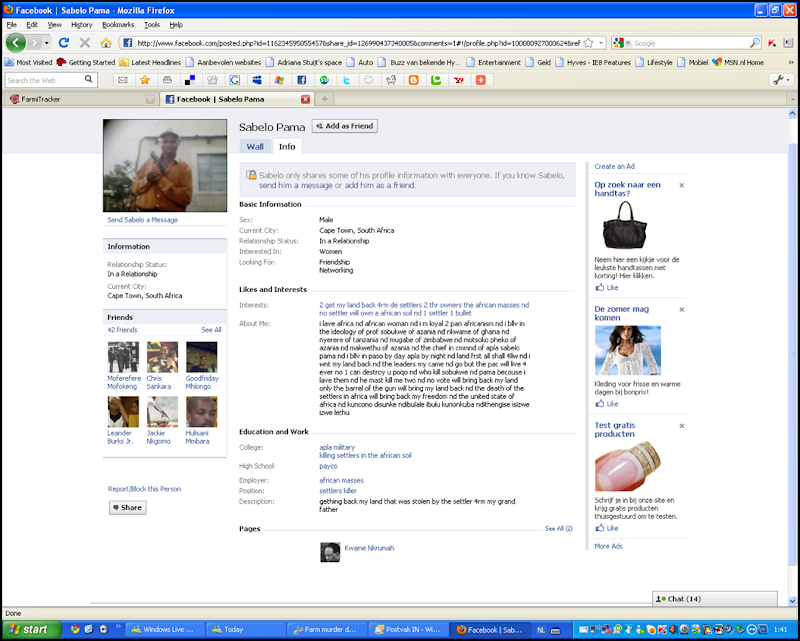Click the Create an Ad link
Screen dimensions: 800x641
tap(614, 166)
